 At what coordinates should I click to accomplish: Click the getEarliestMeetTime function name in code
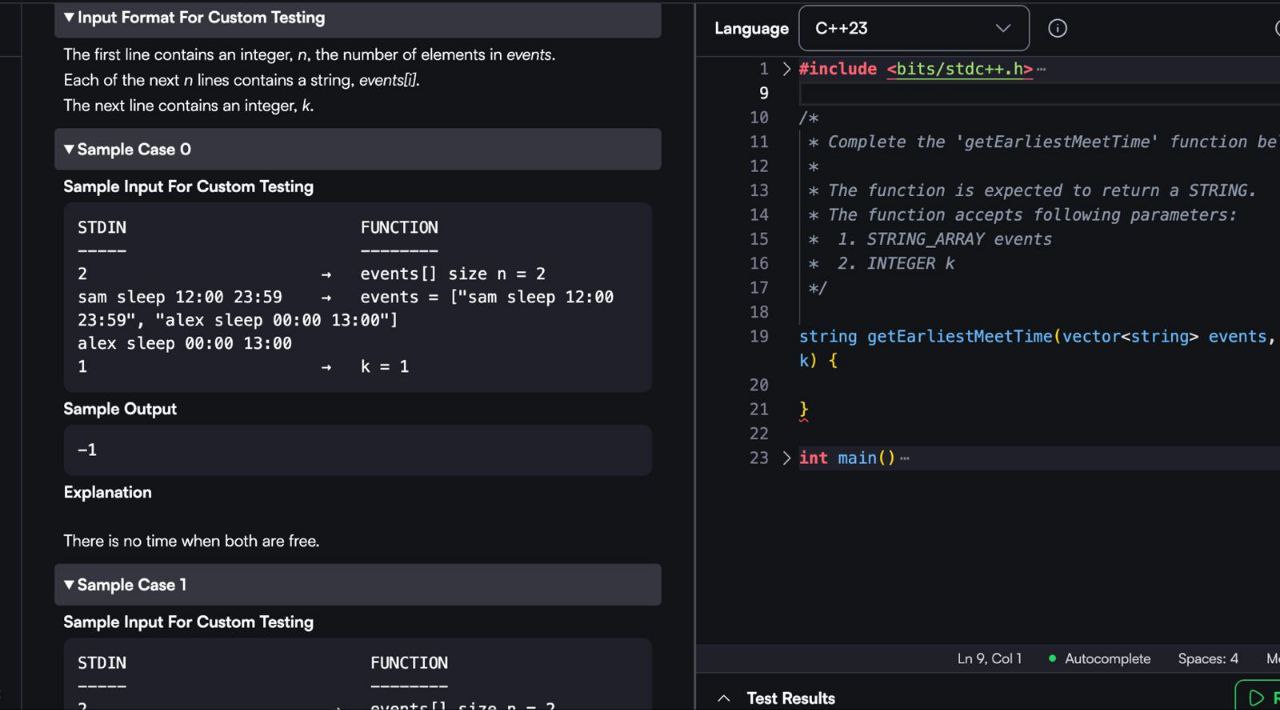959,336
